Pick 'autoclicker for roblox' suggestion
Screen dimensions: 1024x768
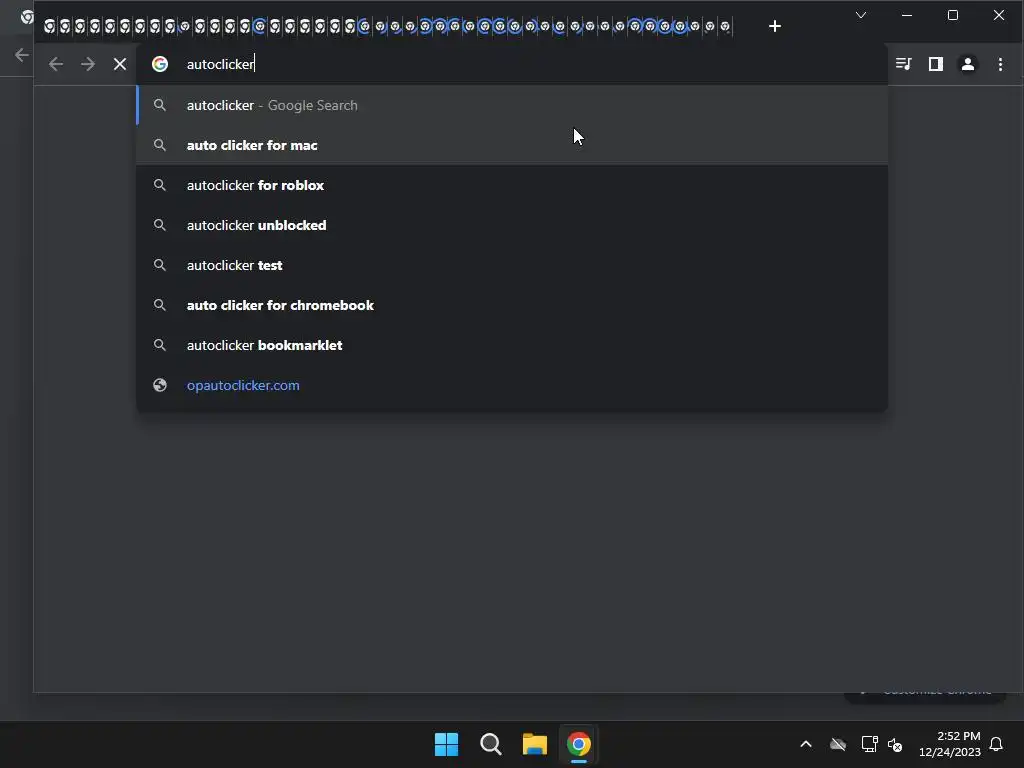point(512,185)
